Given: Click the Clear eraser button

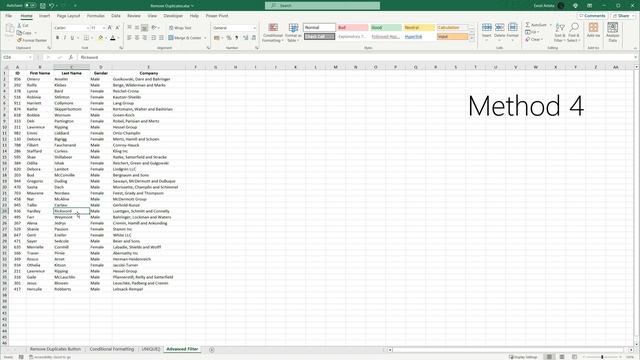Looking at the screenshot, I should click(x=533, y=40).
